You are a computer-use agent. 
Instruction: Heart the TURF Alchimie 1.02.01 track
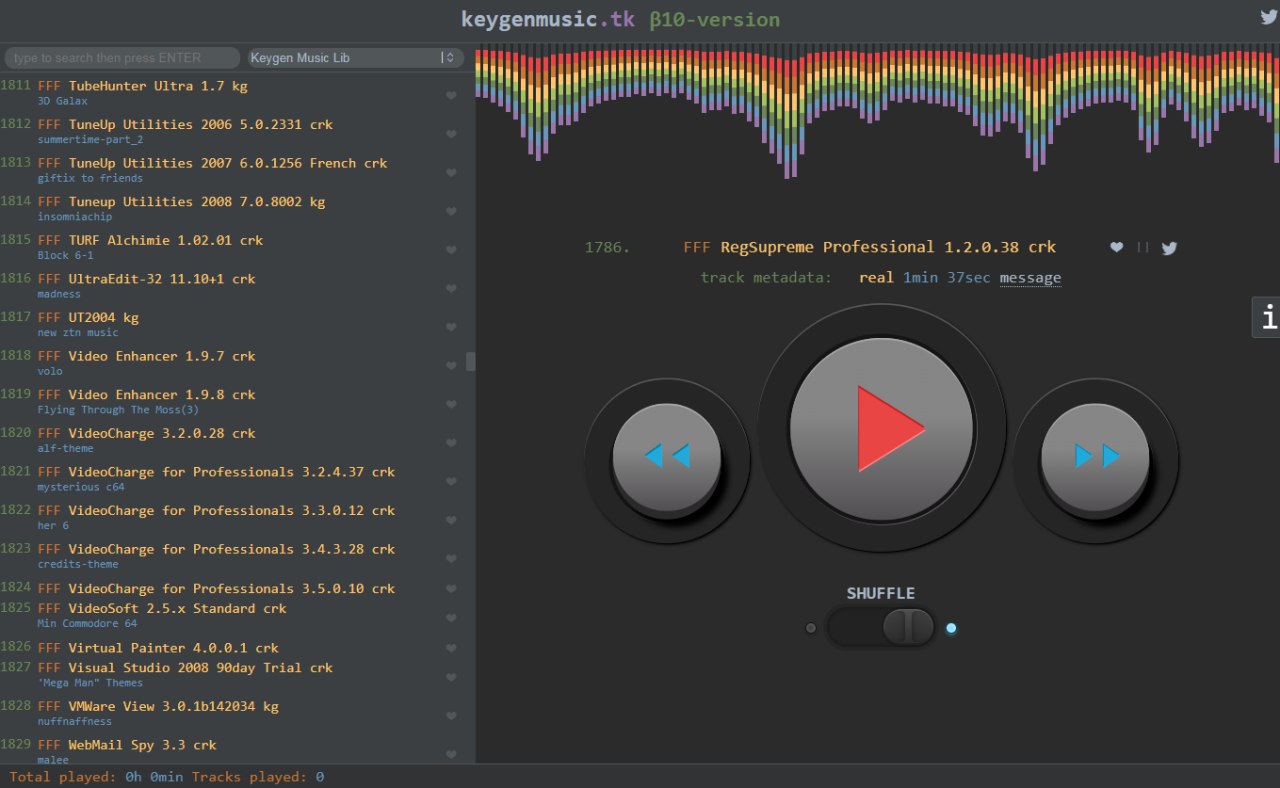pyautogui.click(x=451, y=250)
